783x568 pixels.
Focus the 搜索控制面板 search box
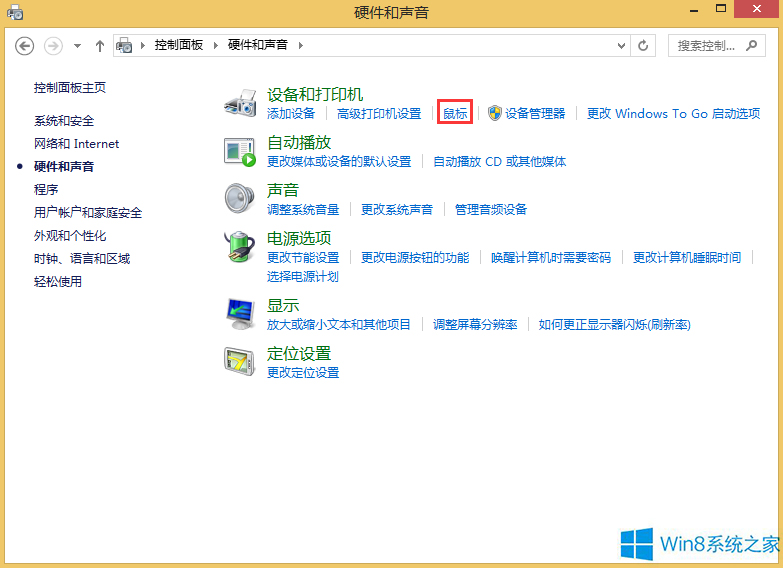click(717, 46)
